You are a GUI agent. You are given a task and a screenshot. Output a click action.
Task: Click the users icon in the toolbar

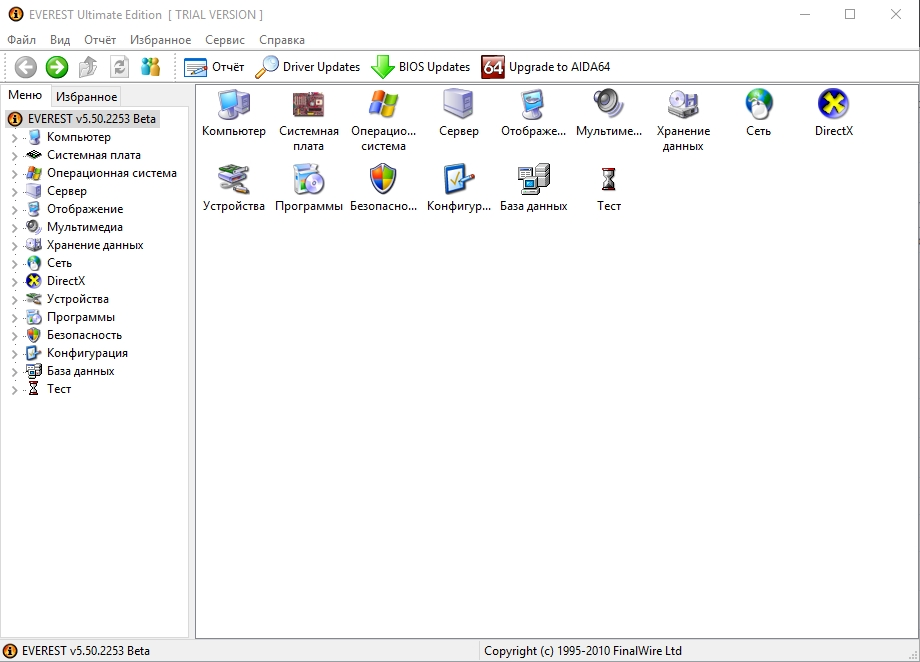pos(150,67)
